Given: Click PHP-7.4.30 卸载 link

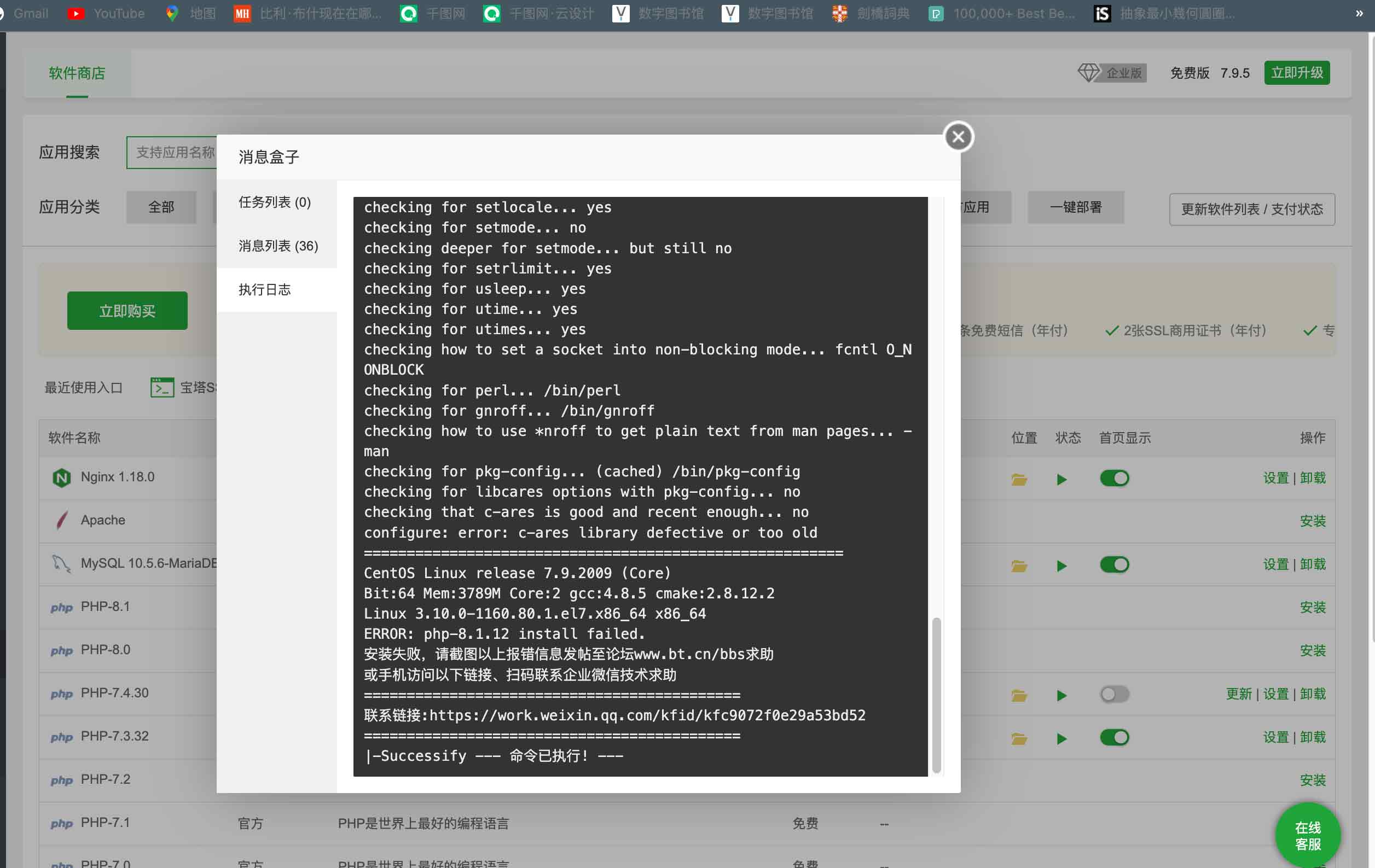Looking at the screenshot, I should pos(1313,694).
